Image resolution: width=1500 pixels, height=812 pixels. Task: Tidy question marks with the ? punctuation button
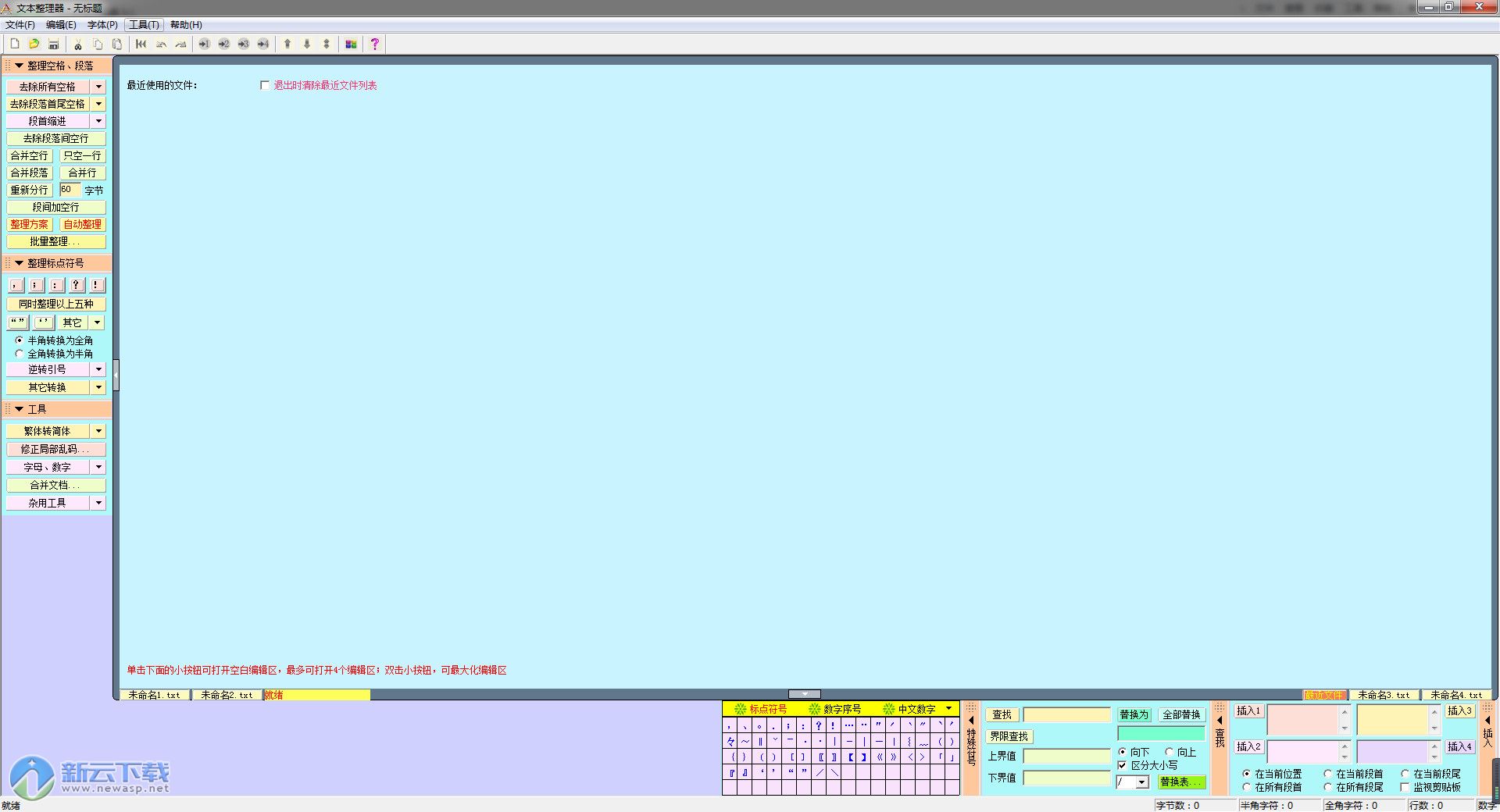[77, 285]
